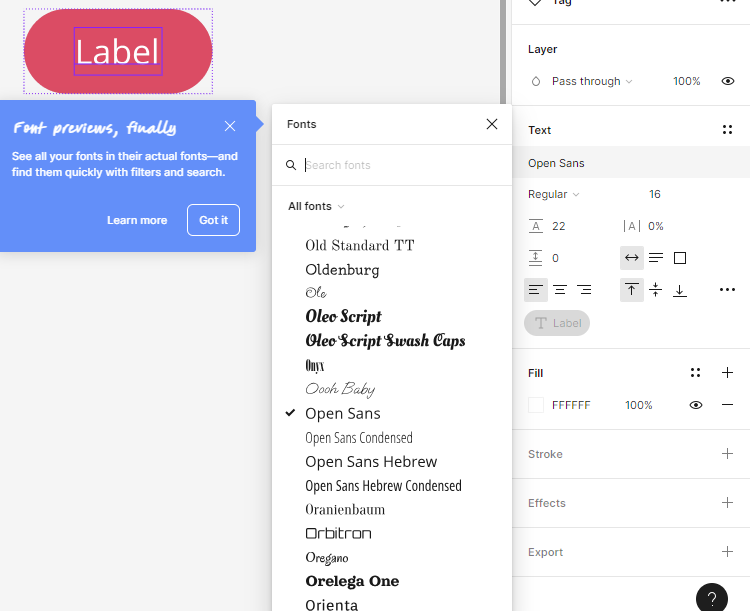Screen dimensions: 750x611
Task: Click the paragraph spacing icon
Action: click(x=535, y=258)
